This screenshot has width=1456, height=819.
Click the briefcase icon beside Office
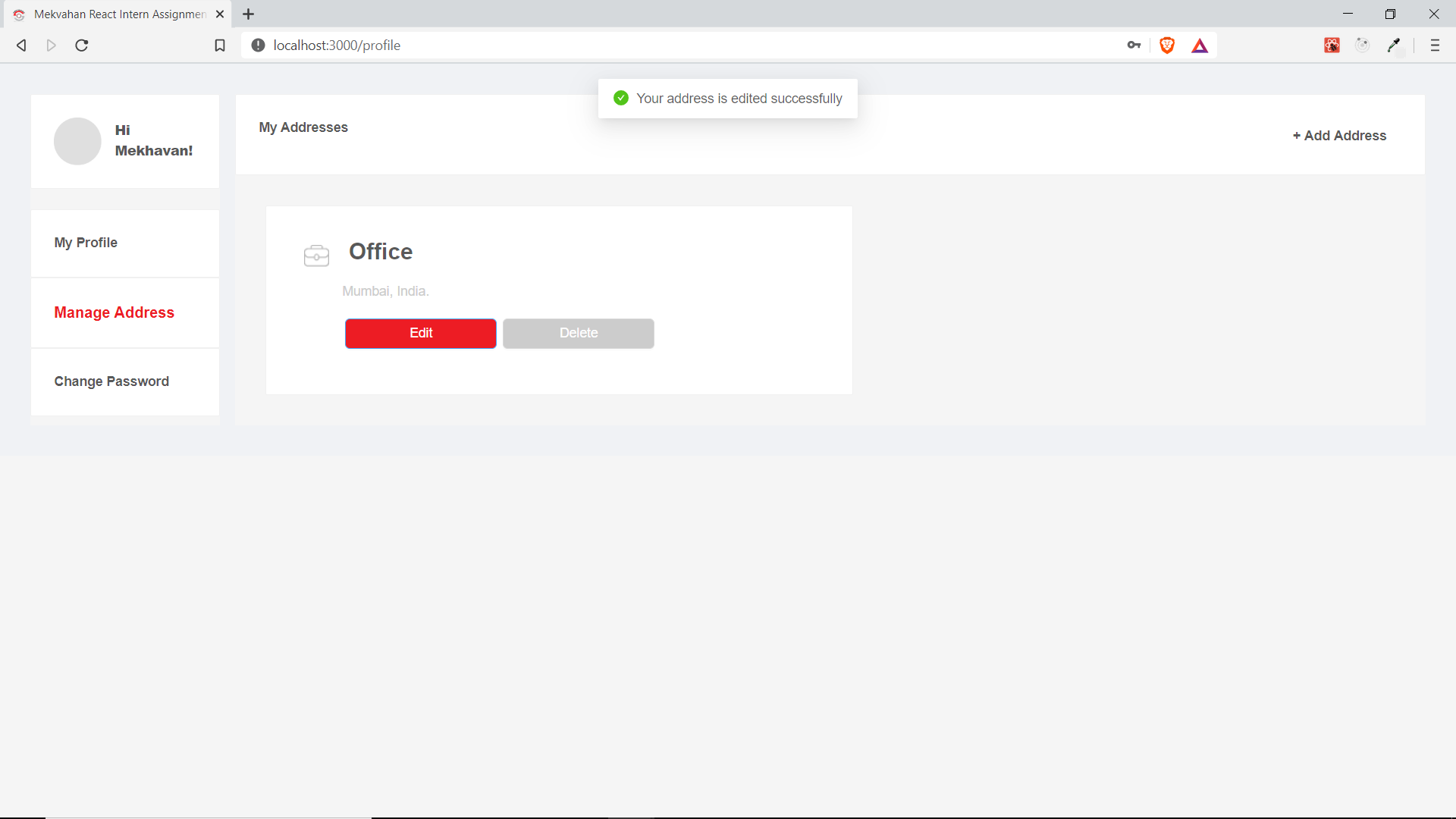(x=316, y=256)
